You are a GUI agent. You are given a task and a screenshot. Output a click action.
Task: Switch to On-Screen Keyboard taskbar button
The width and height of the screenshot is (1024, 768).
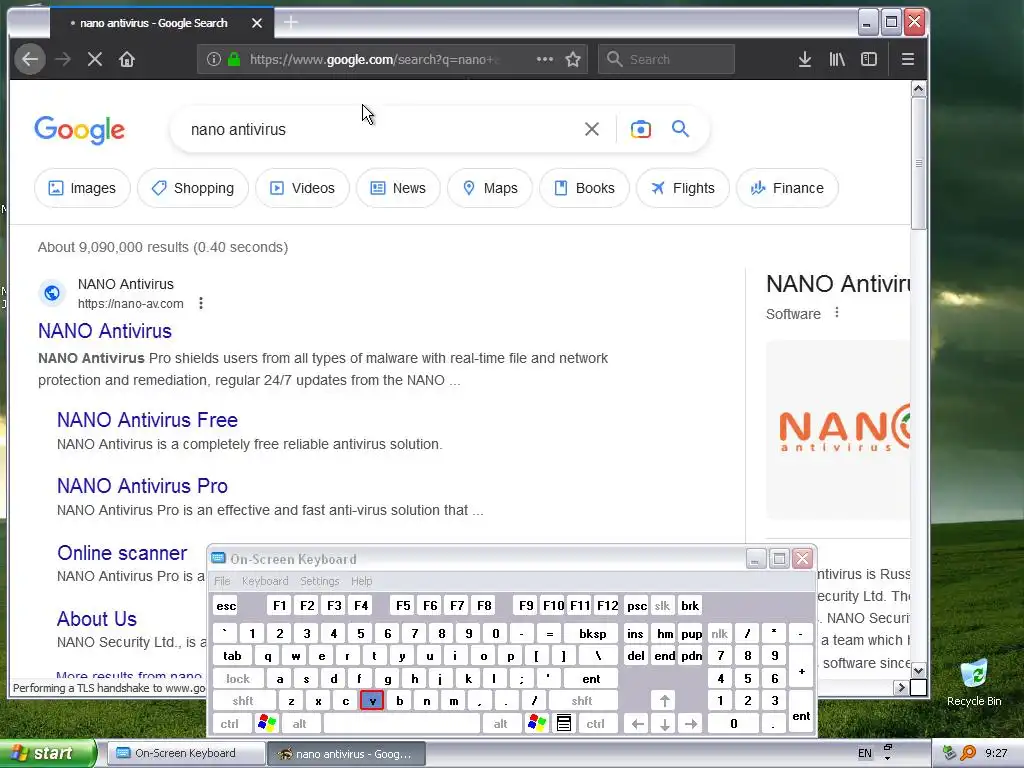(185, 753)
